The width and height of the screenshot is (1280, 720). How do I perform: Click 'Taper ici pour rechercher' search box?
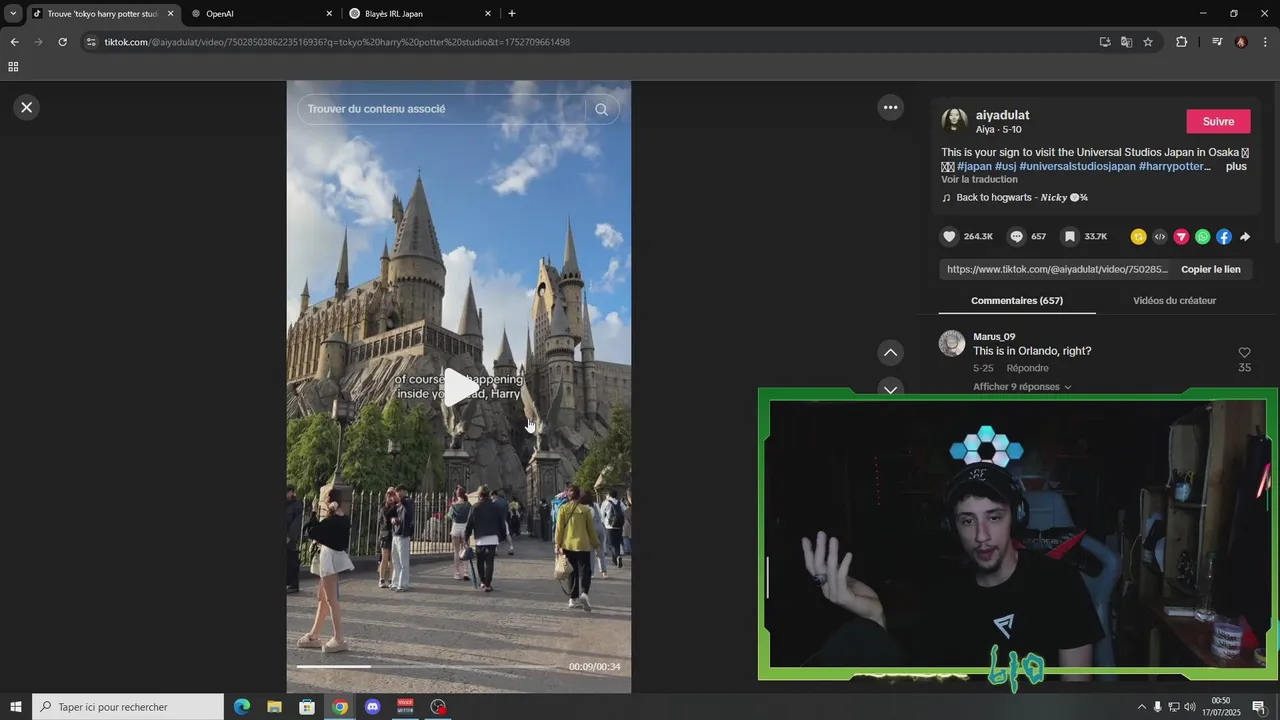click(x=128, y=707)
